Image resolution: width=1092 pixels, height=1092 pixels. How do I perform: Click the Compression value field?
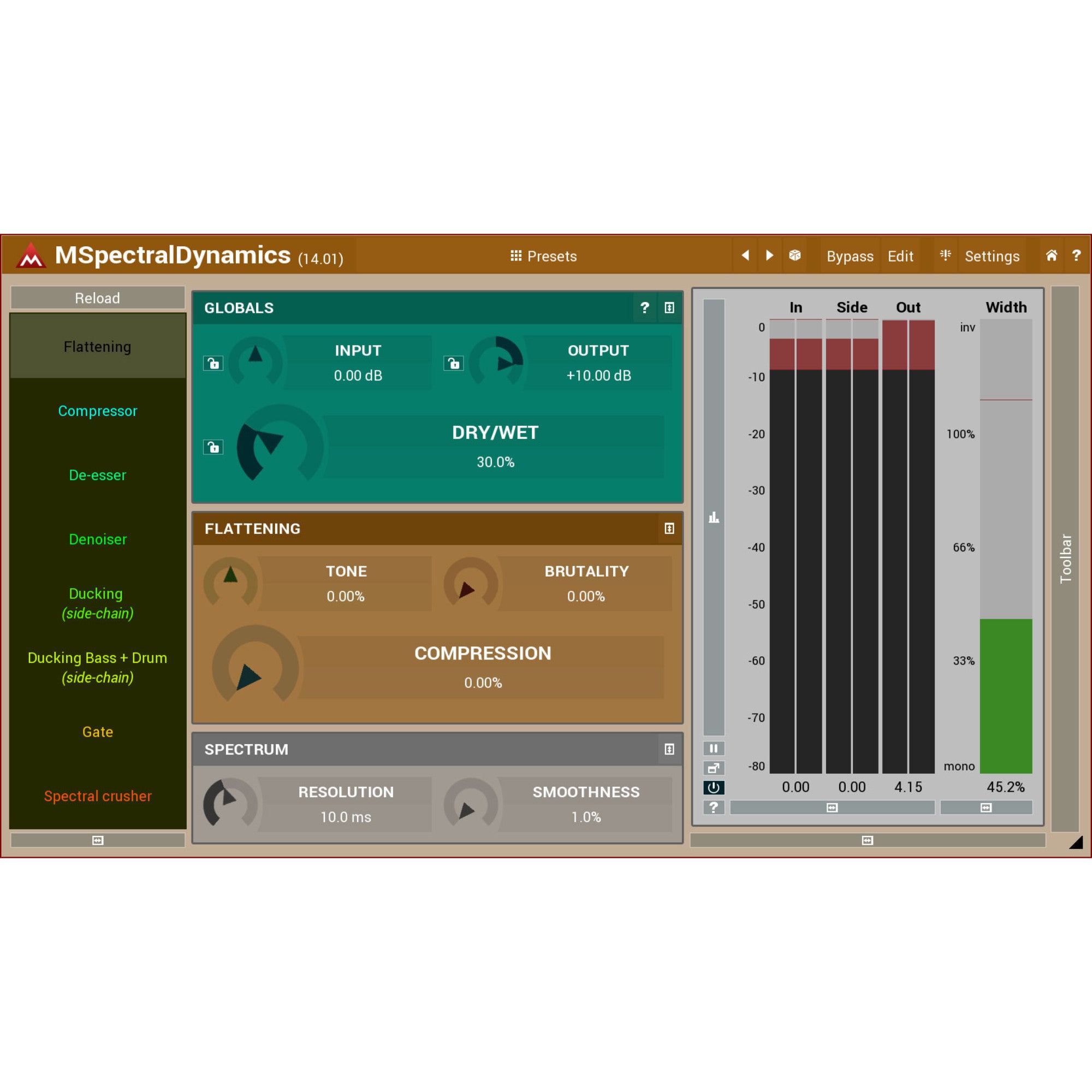pos(483,683)
